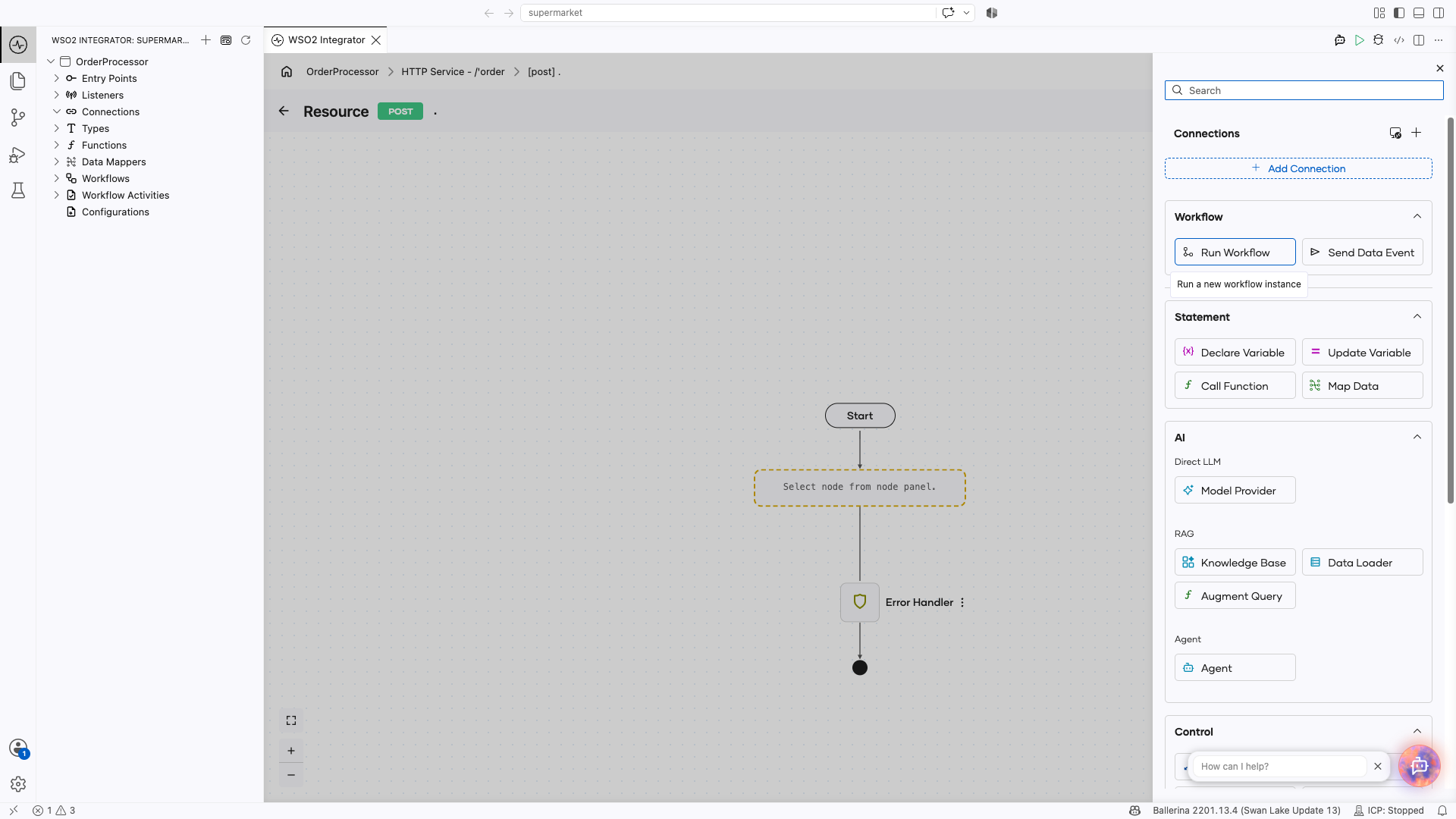Open the Run and Debug icon
The image size is (1456, 819).
18,155
